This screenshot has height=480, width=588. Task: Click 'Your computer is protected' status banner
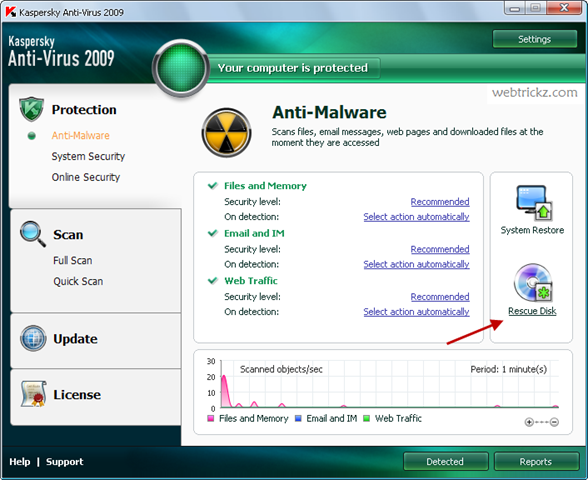click(x=293, y=68)
